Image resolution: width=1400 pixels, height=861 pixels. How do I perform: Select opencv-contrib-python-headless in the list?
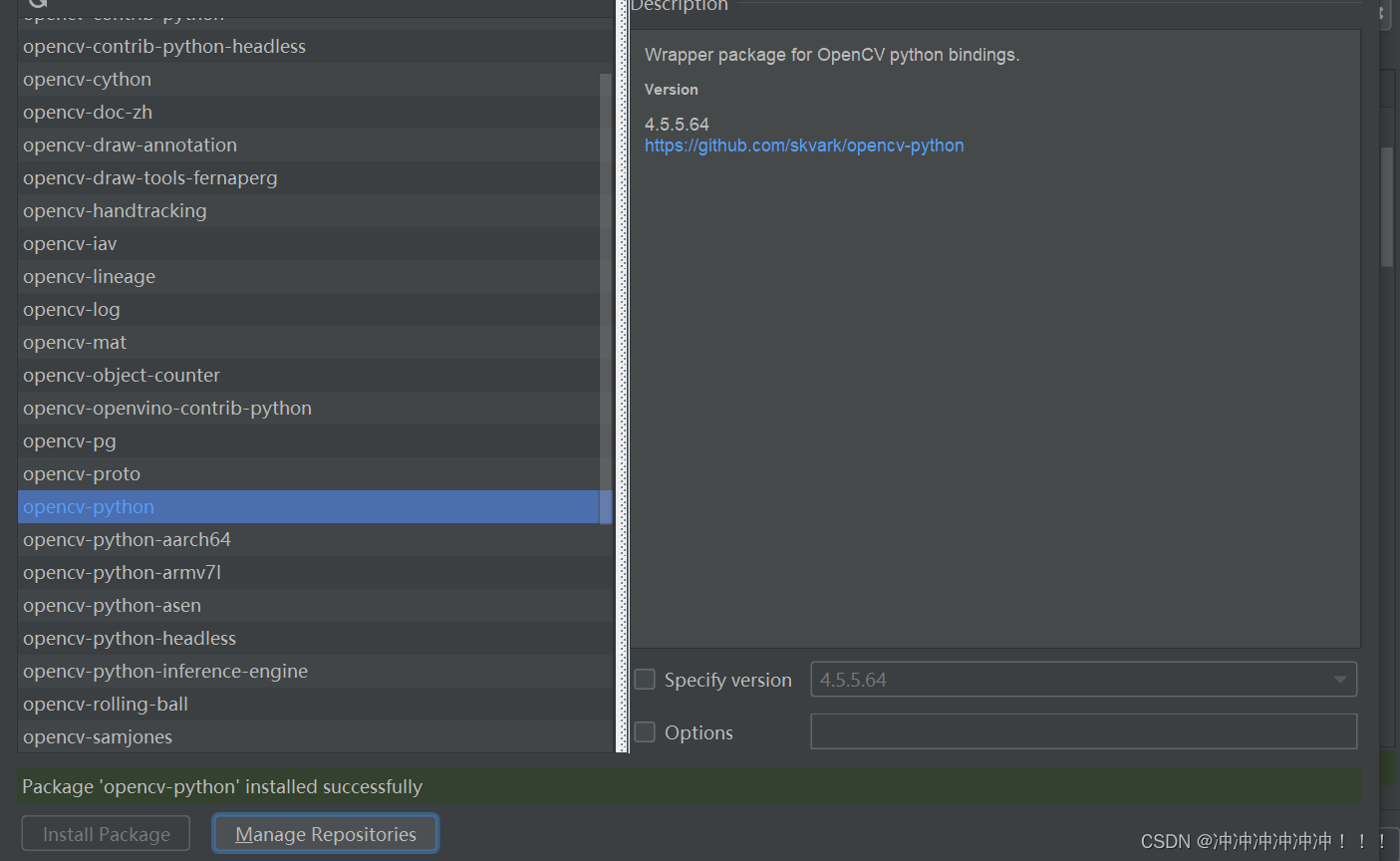(316, 46)
